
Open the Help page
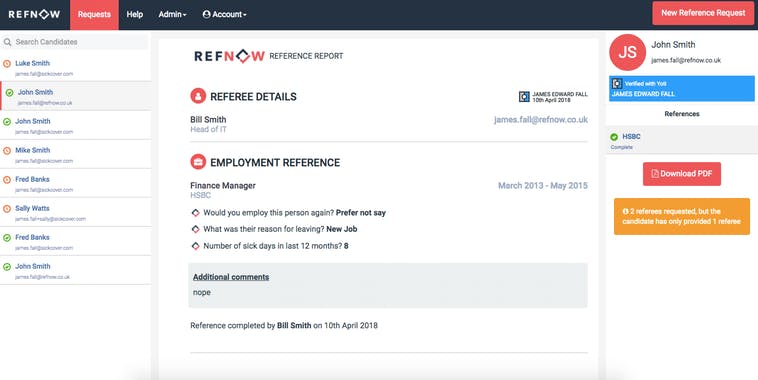pos(135,15)
